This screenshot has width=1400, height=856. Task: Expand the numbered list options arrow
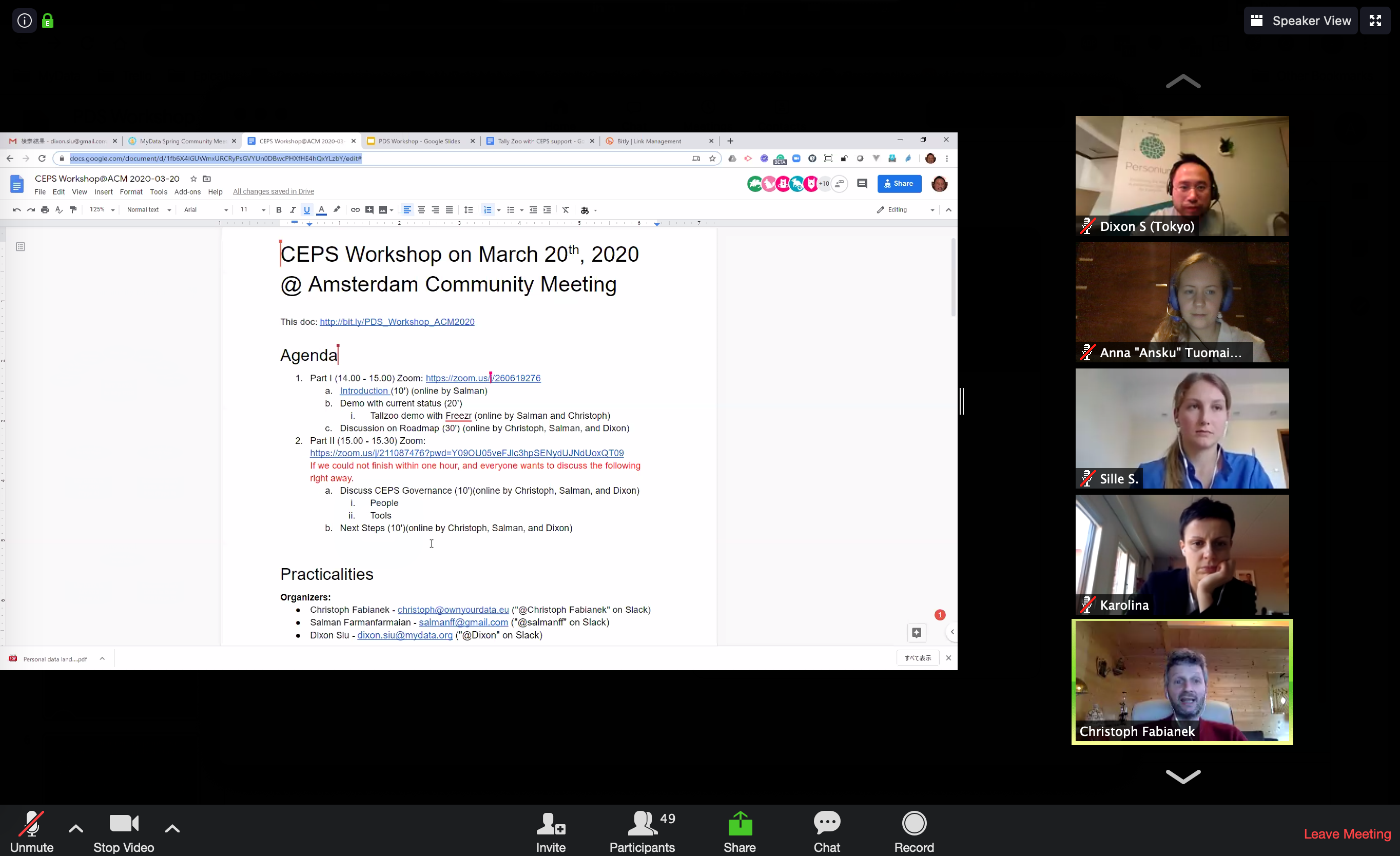point(499,210)
